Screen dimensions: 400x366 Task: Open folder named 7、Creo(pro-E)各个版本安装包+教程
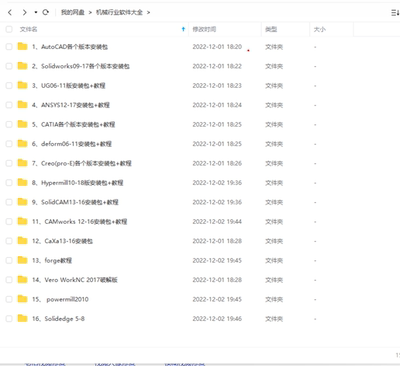click(82, 163)
